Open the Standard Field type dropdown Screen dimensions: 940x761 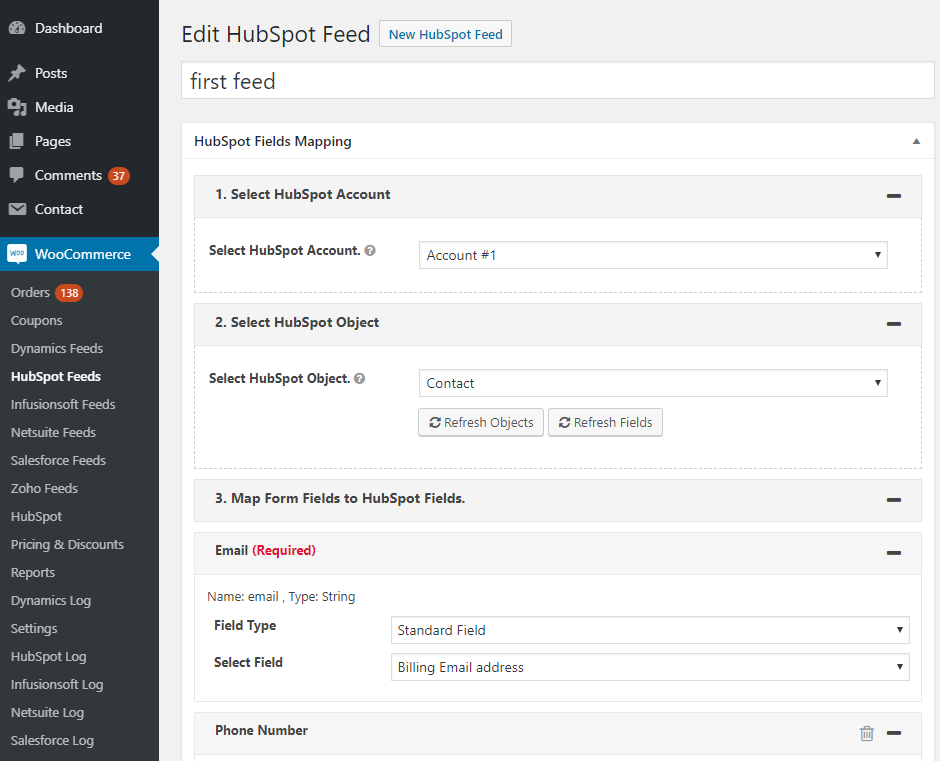point(650,630)
